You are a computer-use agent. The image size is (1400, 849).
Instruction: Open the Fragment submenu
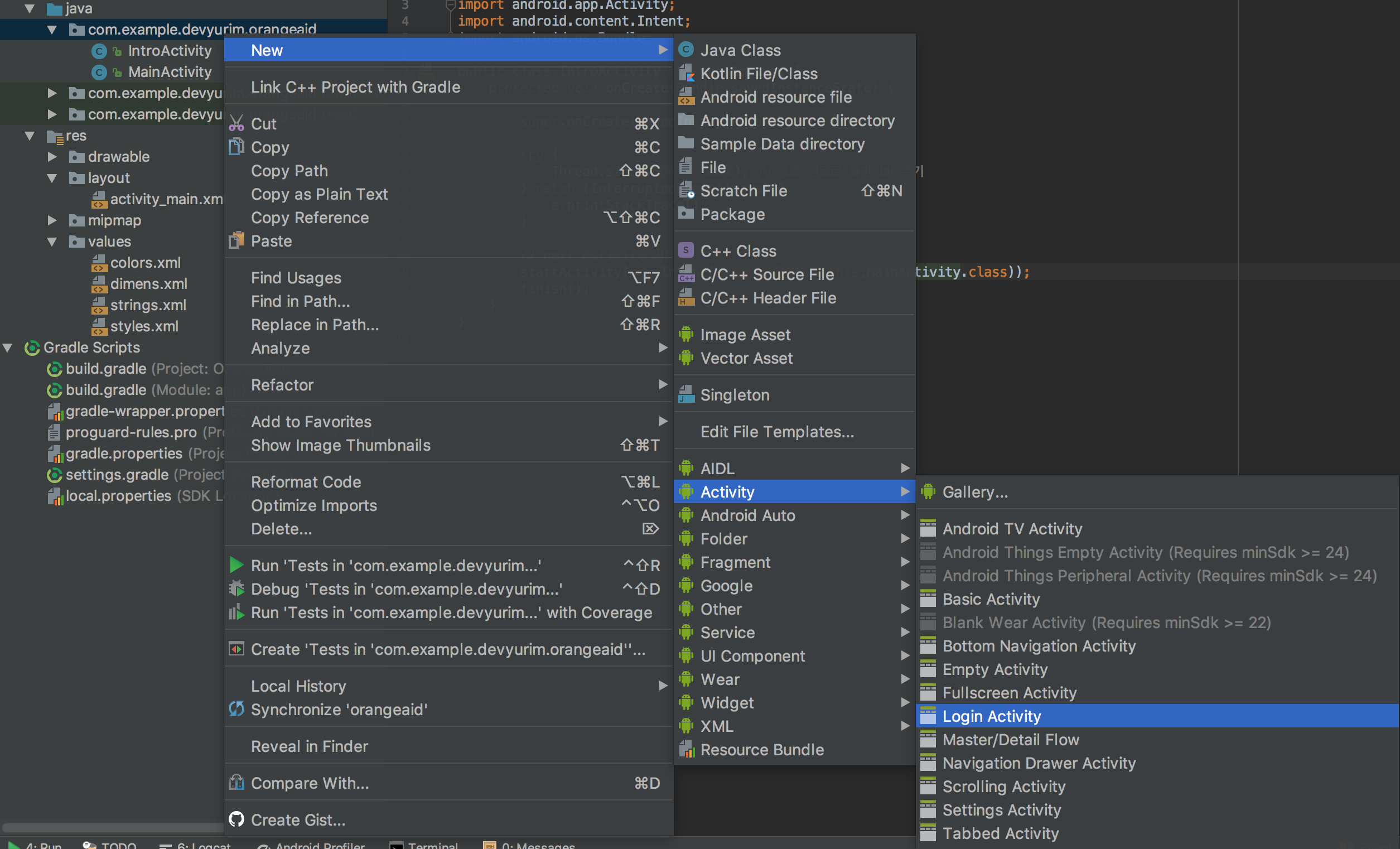(794, 562)
